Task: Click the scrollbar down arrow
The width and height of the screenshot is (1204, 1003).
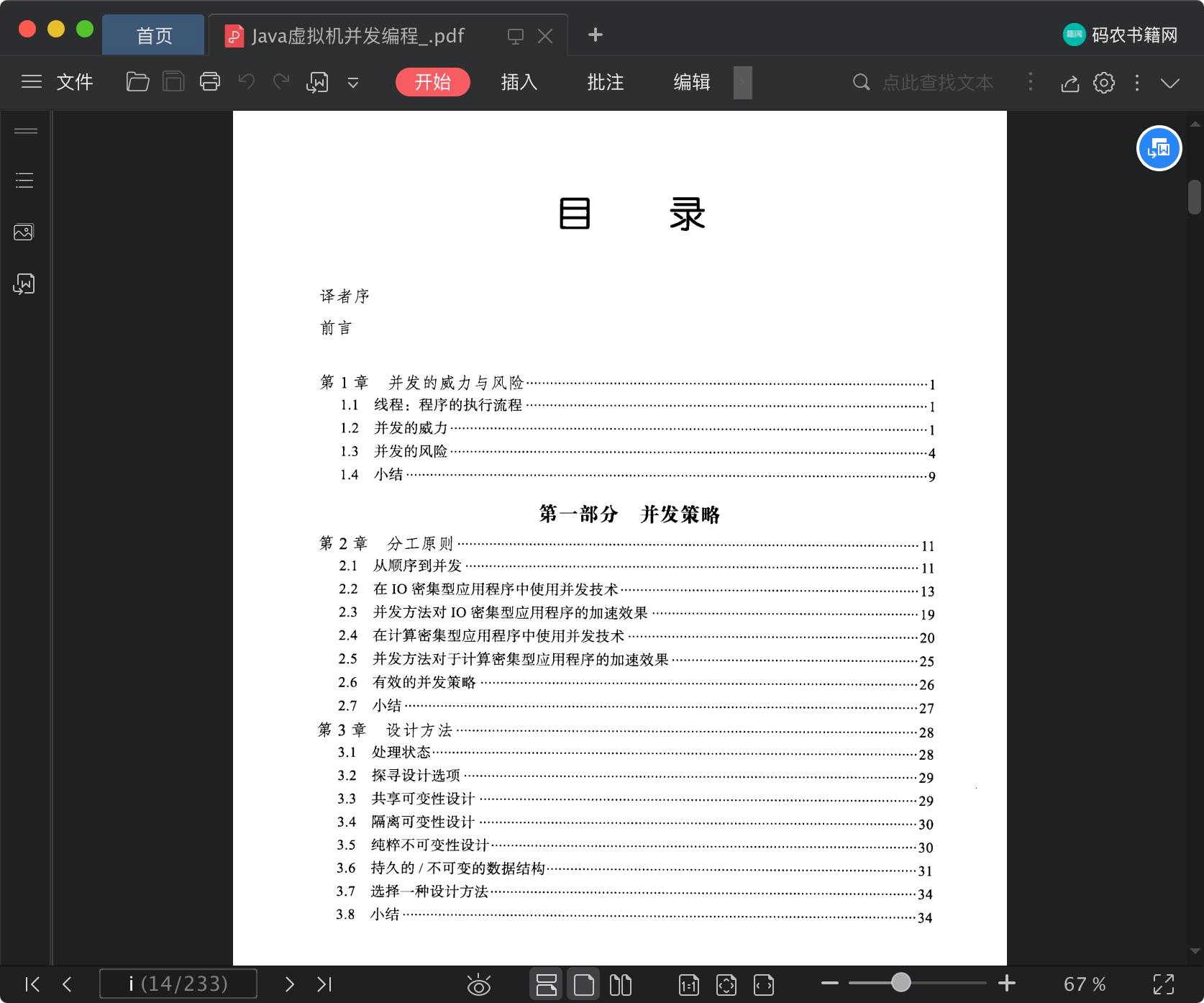Action: point(1195,951)
